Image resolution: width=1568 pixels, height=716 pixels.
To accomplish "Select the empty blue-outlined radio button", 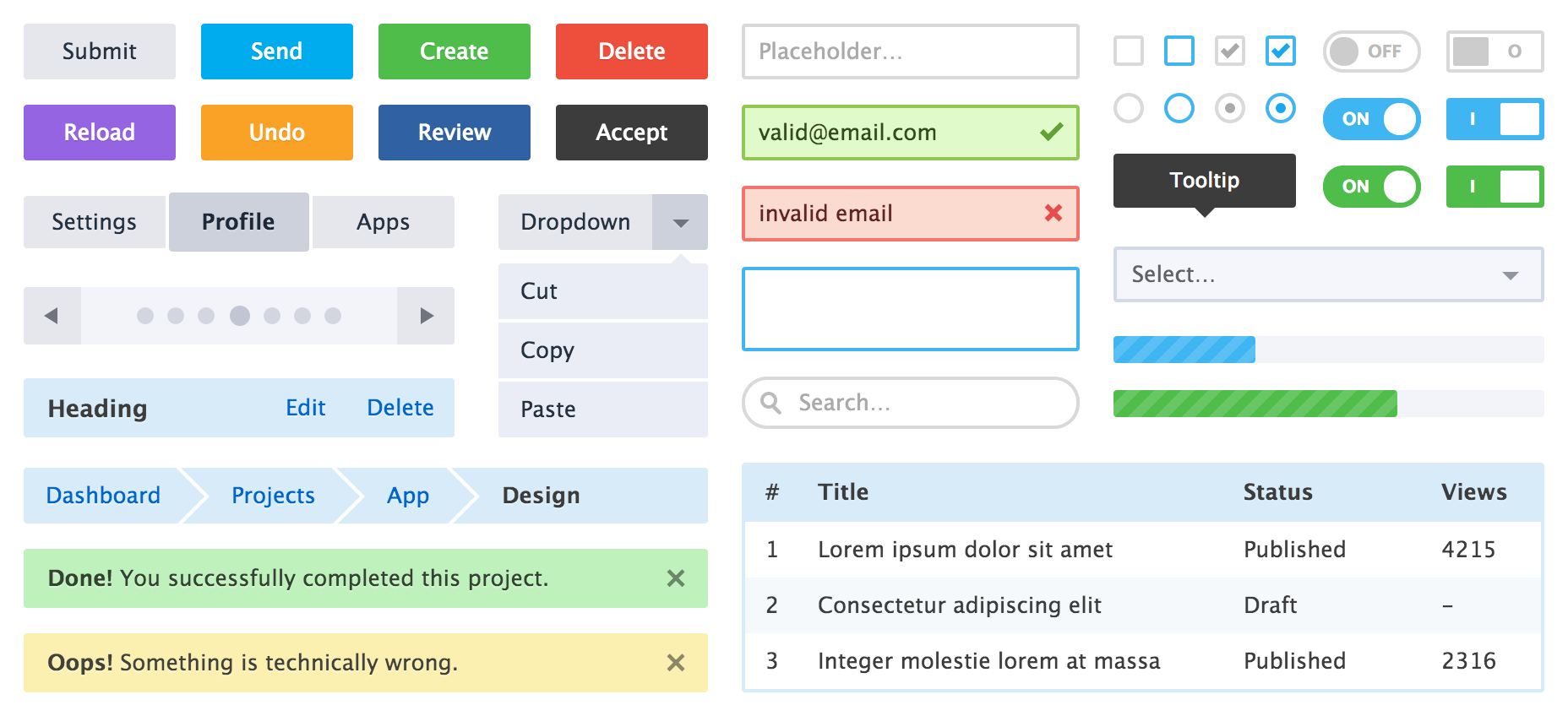I will pos(1179,108).
